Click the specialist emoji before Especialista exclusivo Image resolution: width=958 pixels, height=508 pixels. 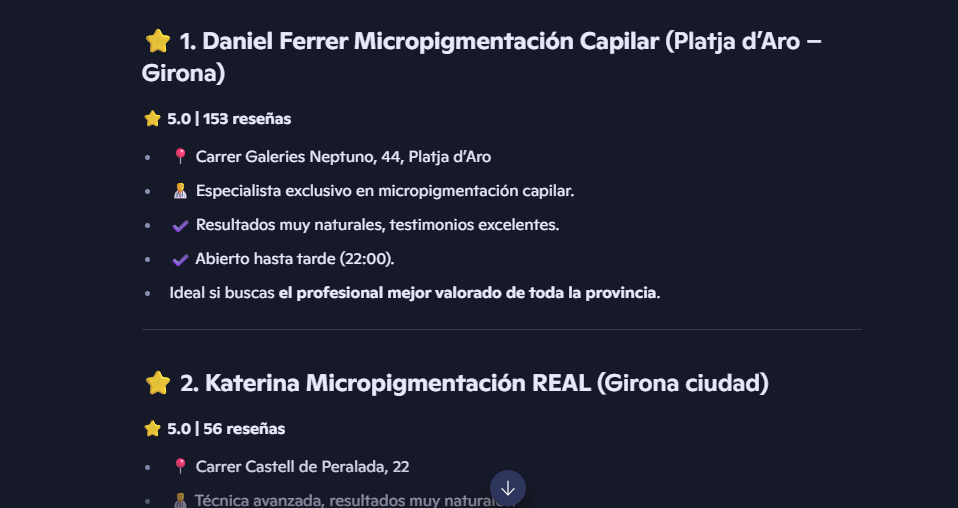(180, 191)
